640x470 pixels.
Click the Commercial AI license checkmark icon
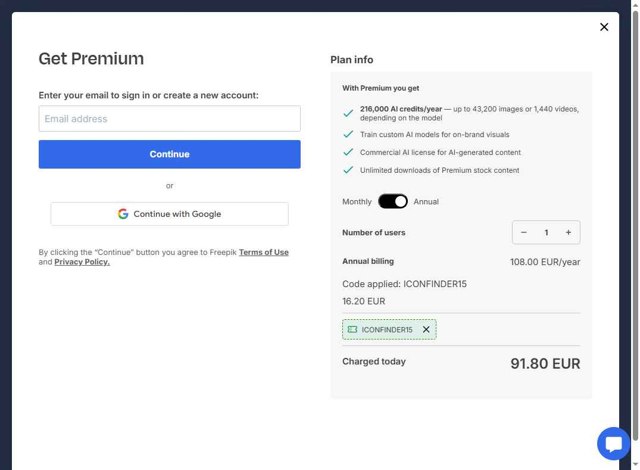click(x=348, y=152)
